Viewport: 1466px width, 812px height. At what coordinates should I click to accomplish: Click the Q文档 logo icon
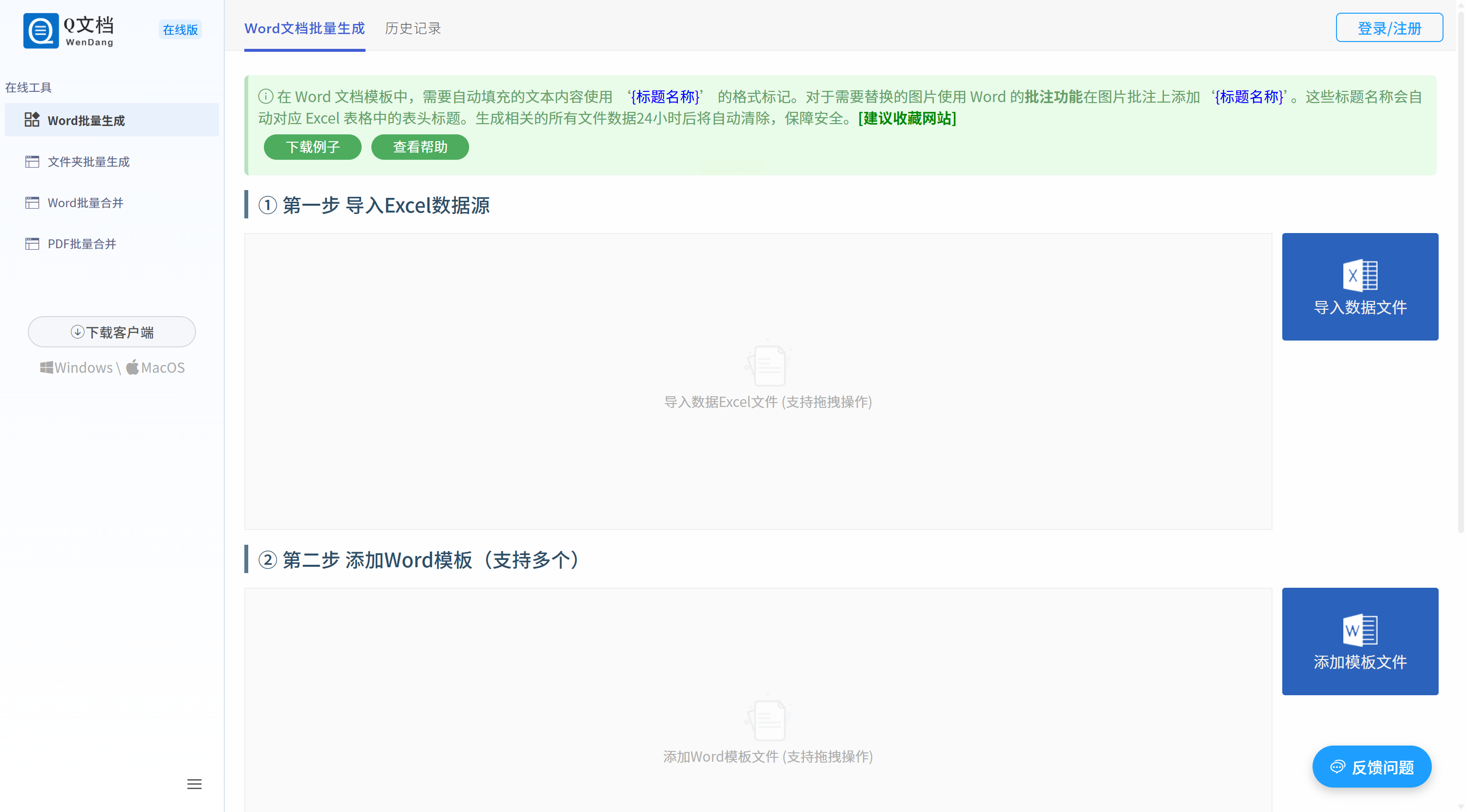(x=41, y=31)
